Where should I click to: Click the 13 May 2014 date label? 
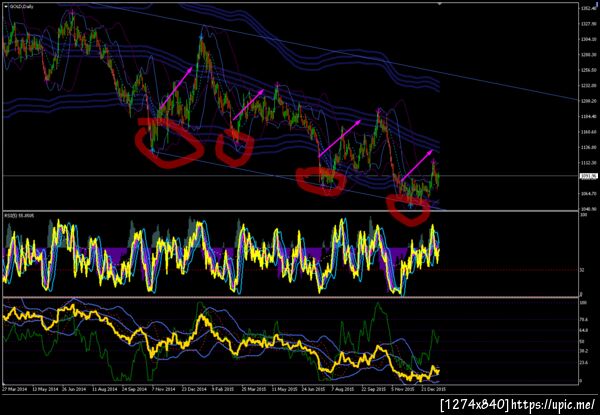[x=44, y=388]
